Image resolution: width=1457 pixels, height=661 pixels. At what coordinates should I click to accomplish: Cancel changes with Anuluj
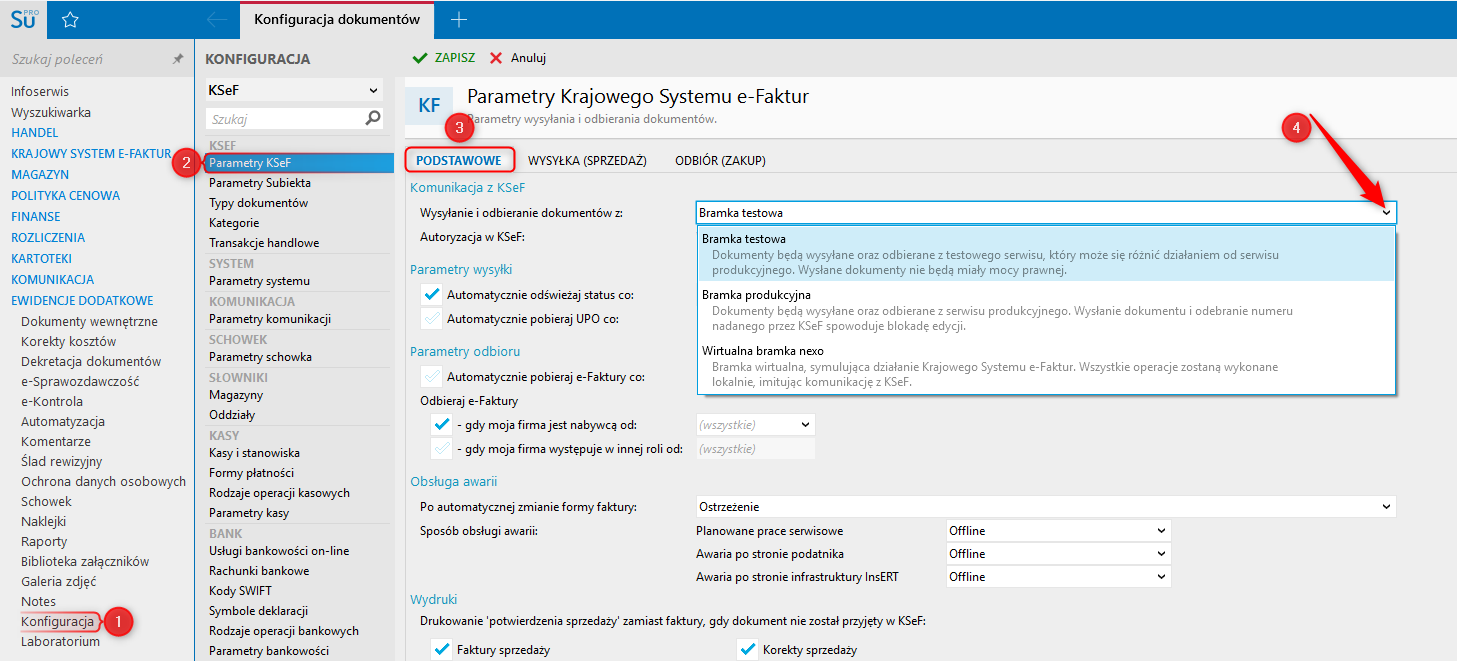(x=518, y=58)
